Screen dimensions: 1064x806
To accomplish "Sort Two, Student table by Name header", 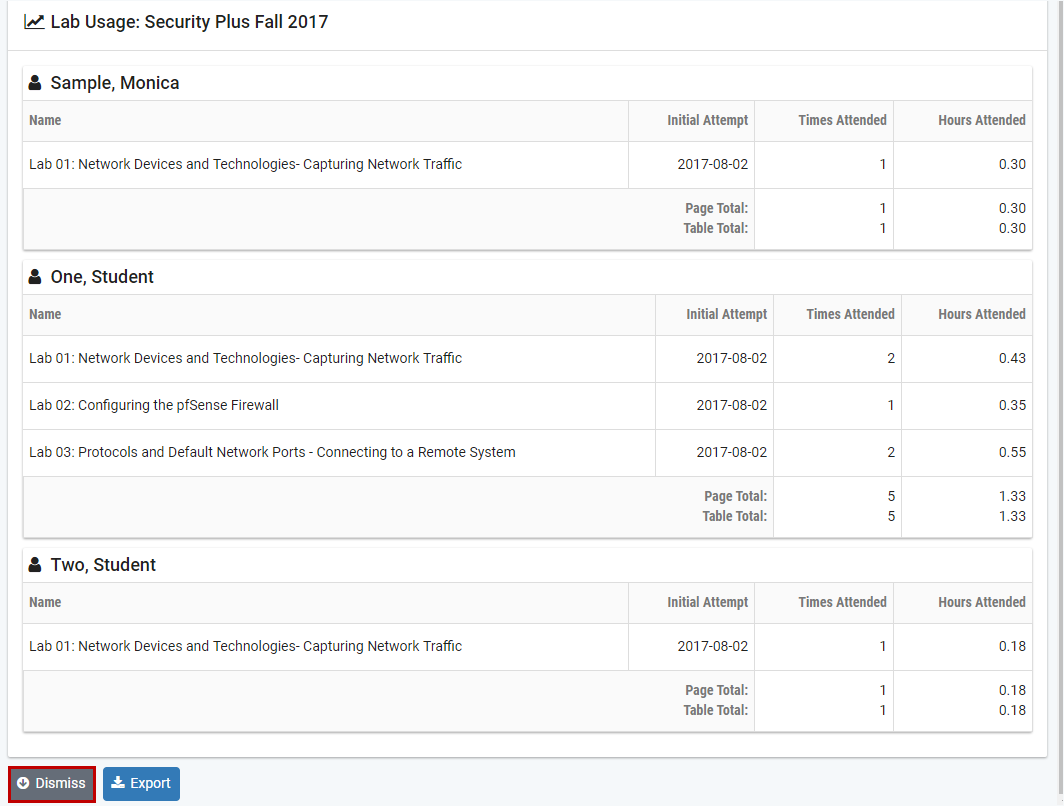I will point(45,602).
